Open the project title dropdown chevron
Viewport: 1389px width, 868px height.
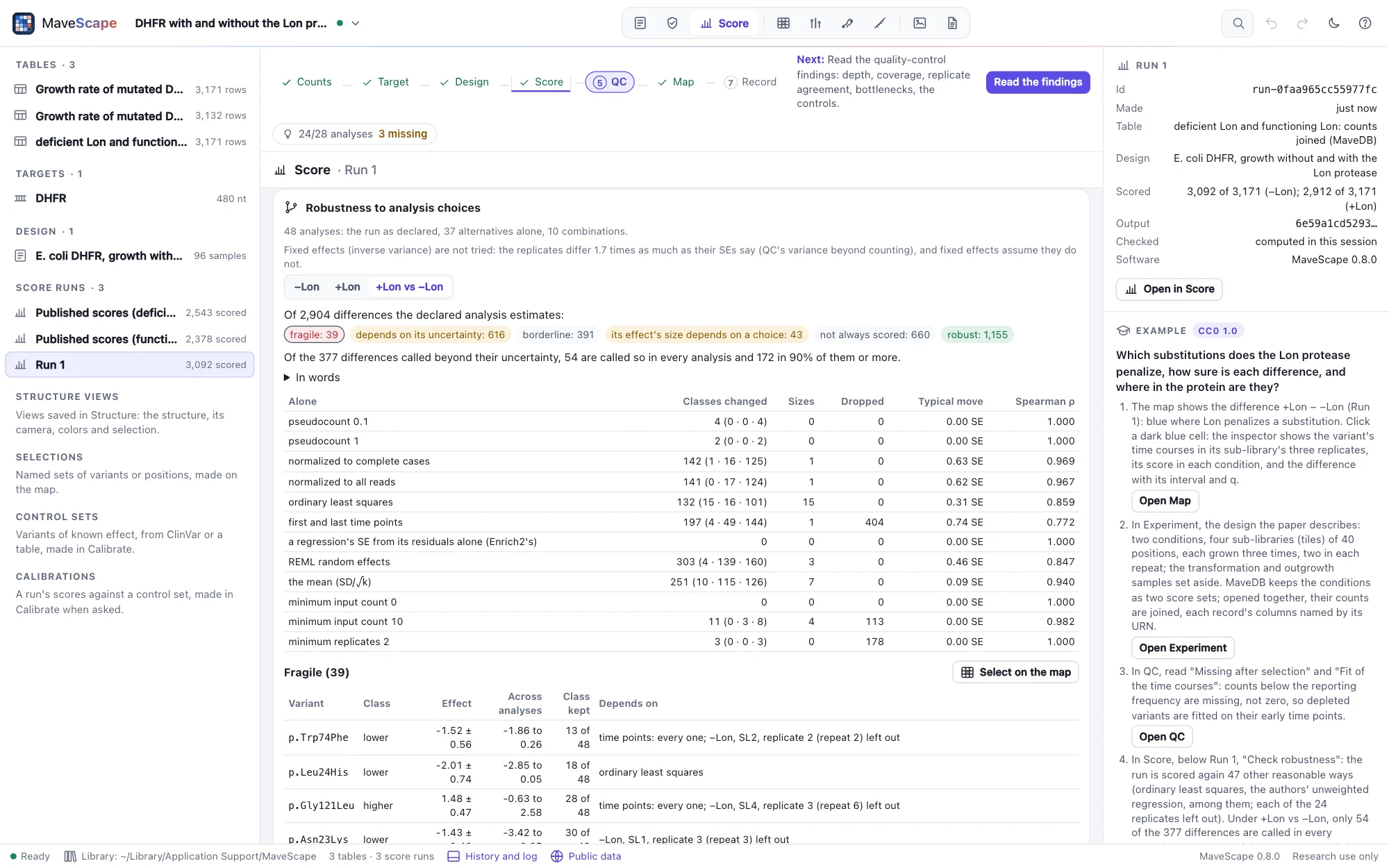pyautogui.click(x=356, y=23)
